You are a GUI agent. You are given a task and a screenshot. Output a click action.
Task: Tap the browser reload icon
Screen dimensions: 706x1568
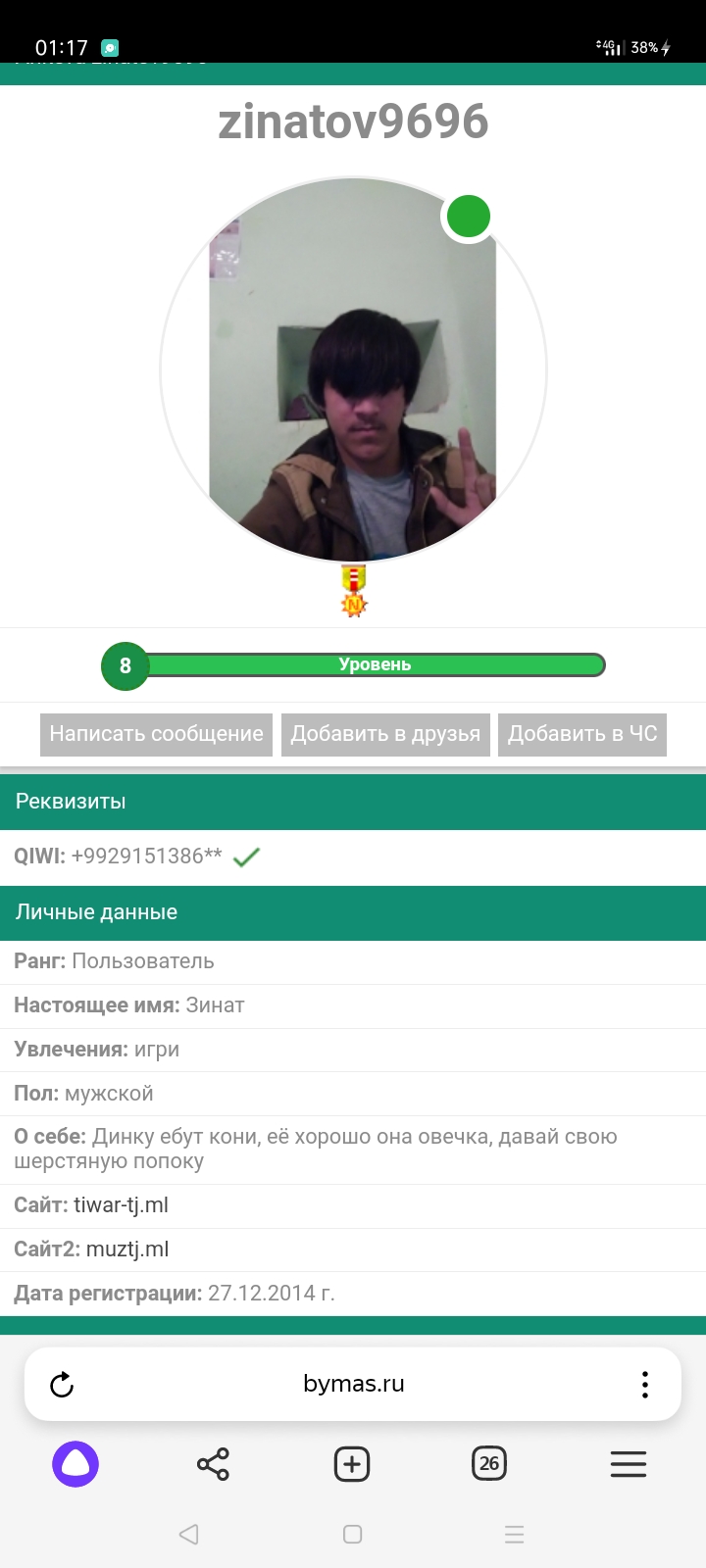(62, 1384)
